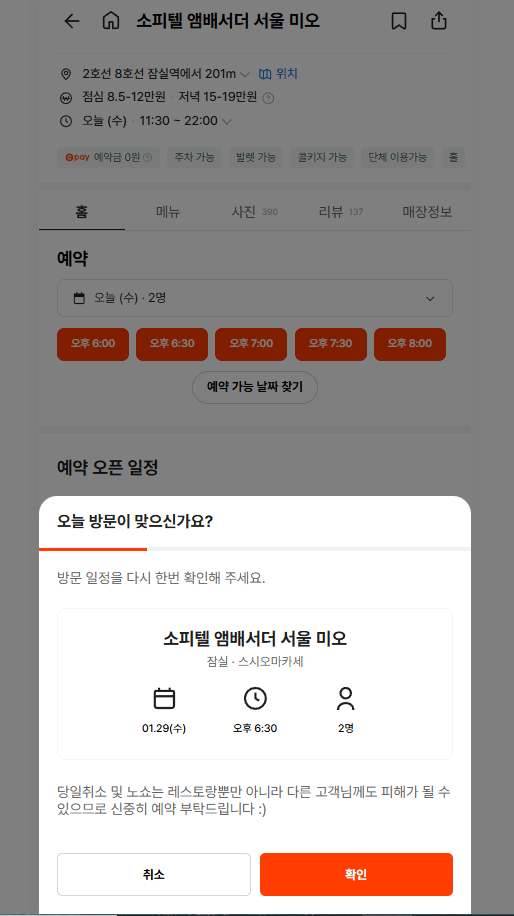This screenshot has height=916, width=514.
Task: Open the map 위치 link
Action: point(278,74)
